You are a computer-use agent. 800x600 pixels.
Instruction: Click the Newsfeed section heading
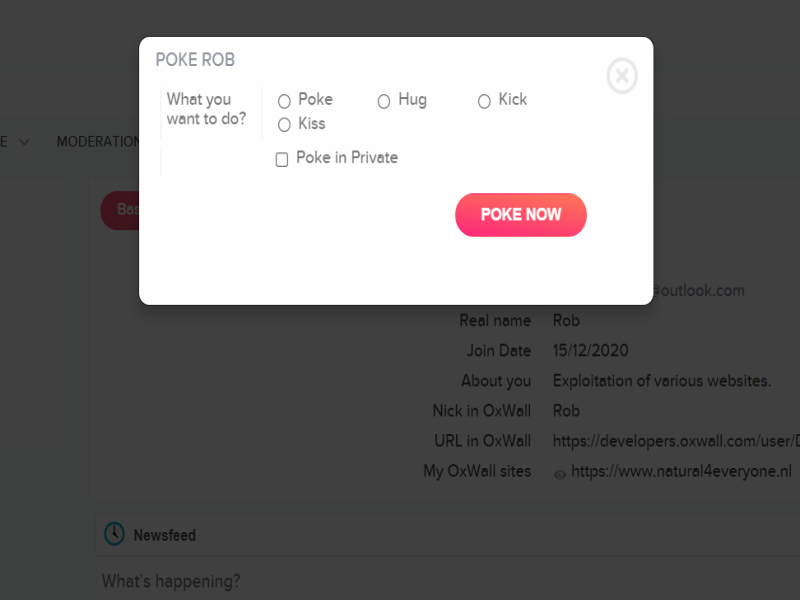pos(164,535)
